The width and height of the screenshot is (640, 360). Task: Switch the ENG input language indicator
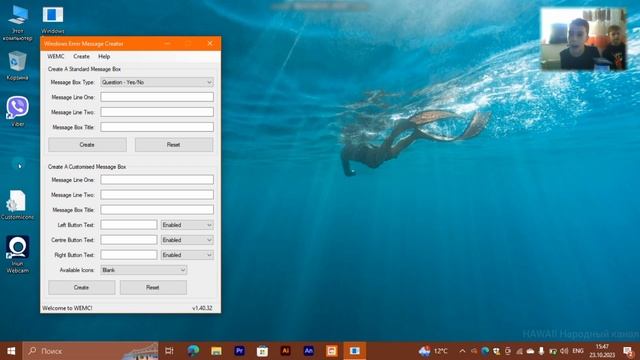(x=578, y=351)
